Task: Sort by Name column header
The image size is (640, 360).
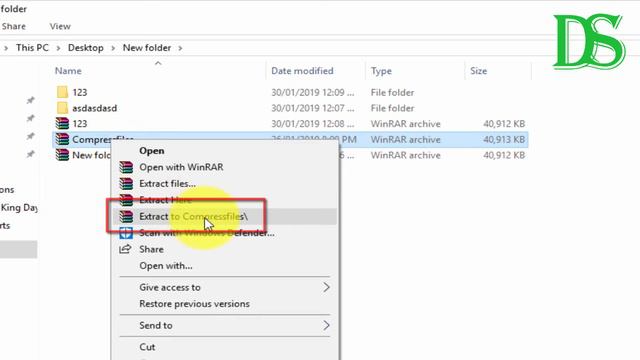Action: (x=68, y=71)
